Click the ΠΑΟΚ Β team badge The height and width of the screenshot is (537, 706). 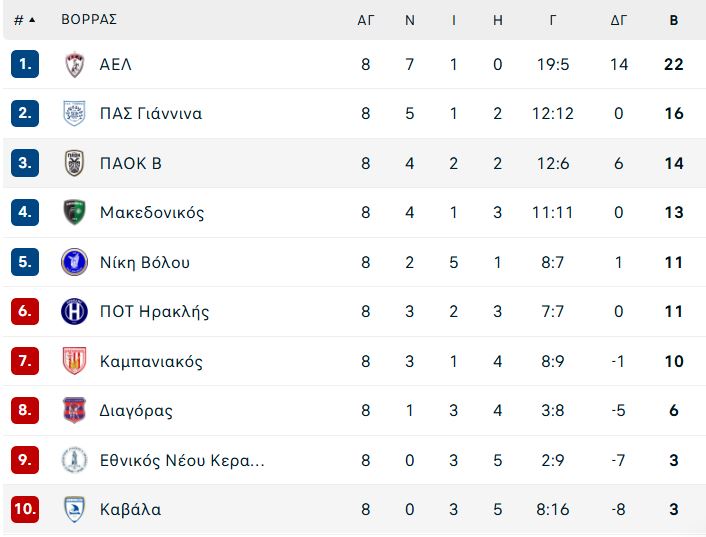[x=74, y=163]
